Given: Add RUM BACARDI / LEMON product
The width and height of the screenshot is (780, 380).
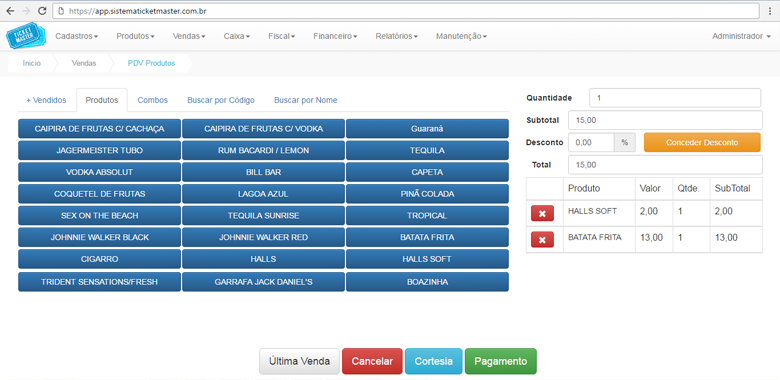Looking at the screenshot, I should coord(264,150).
